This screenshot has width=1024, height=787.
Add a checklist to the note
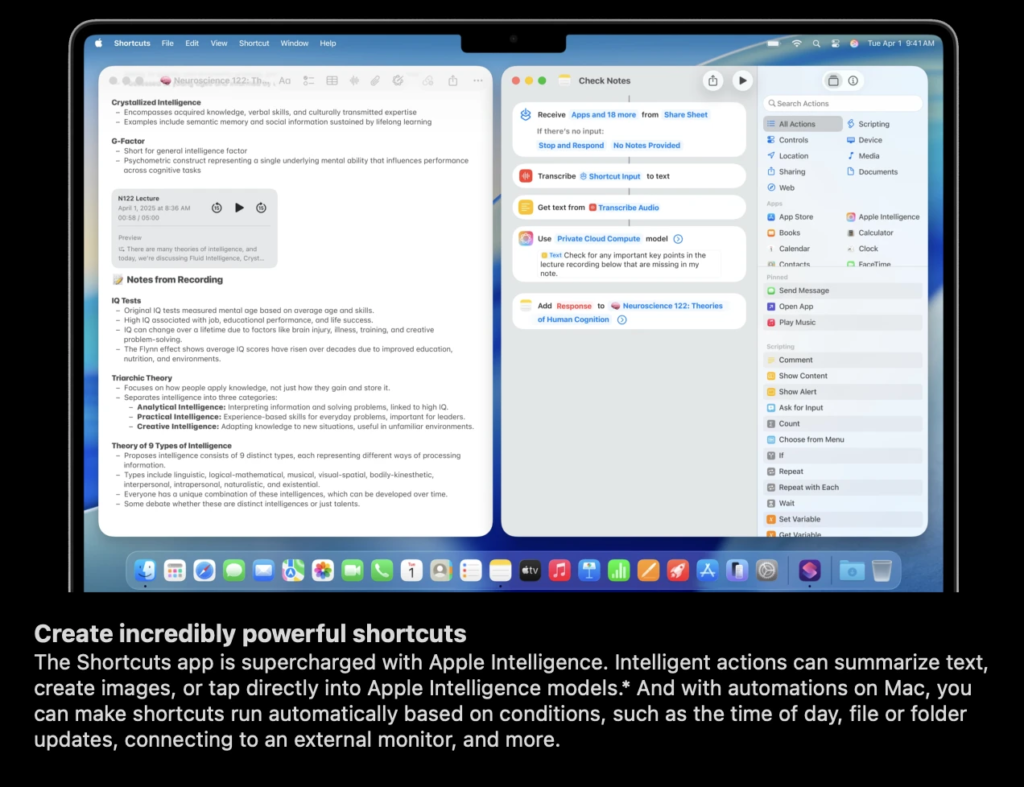[x=309, y=80]
